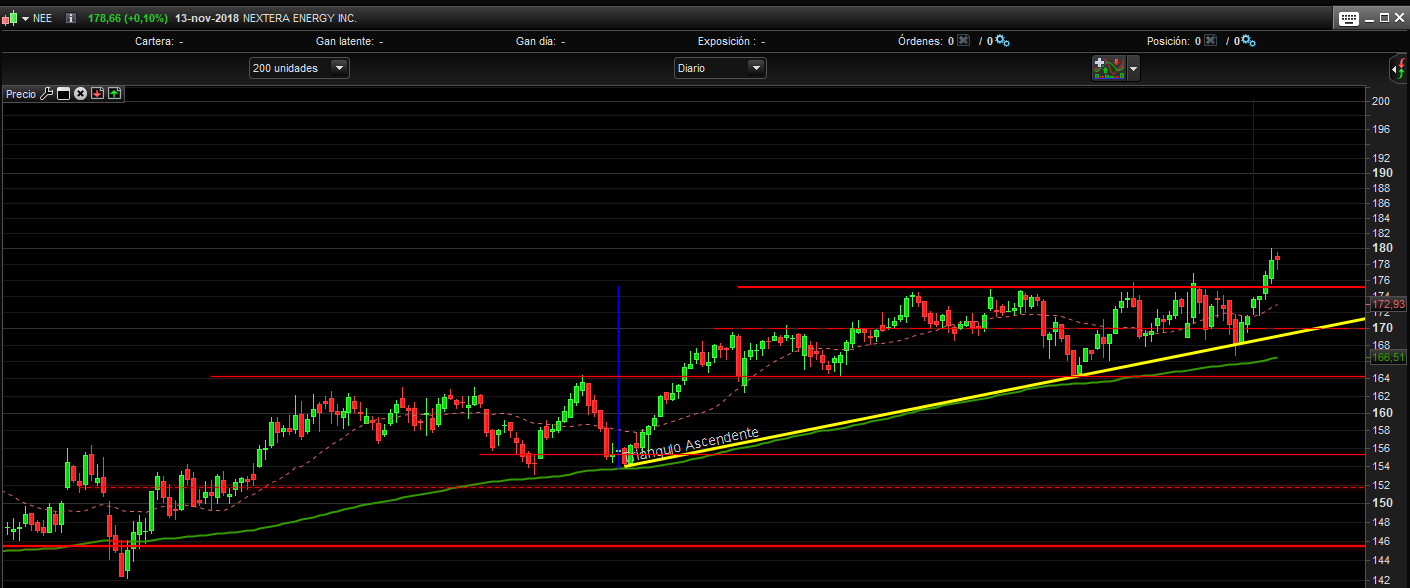
Task: Open Precio settings with the wrench icon
Action: [46, 94]
